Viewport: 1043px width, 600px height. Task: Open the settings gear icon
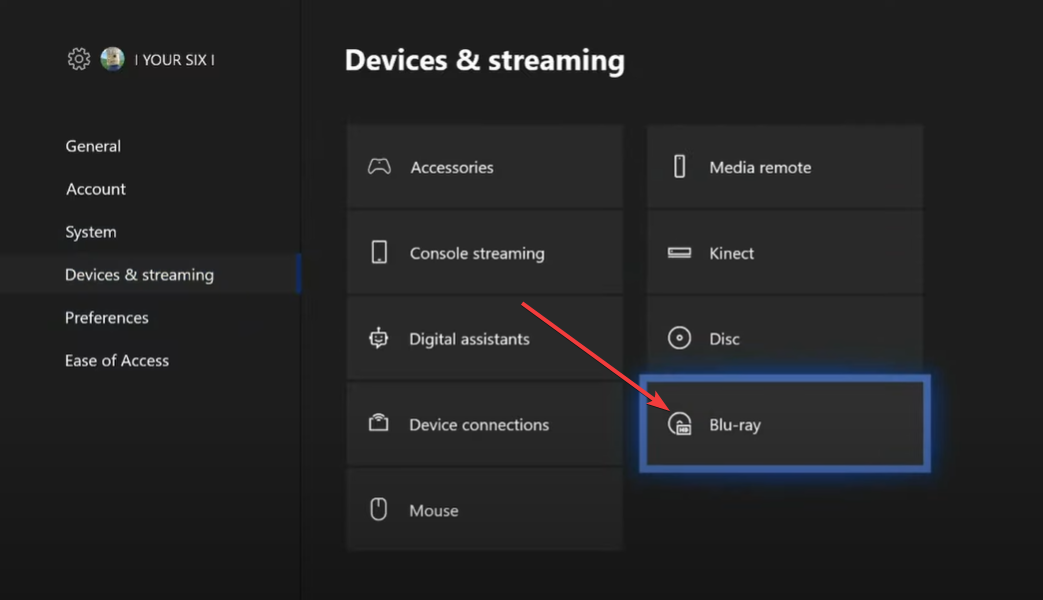(x=78, y=59)
